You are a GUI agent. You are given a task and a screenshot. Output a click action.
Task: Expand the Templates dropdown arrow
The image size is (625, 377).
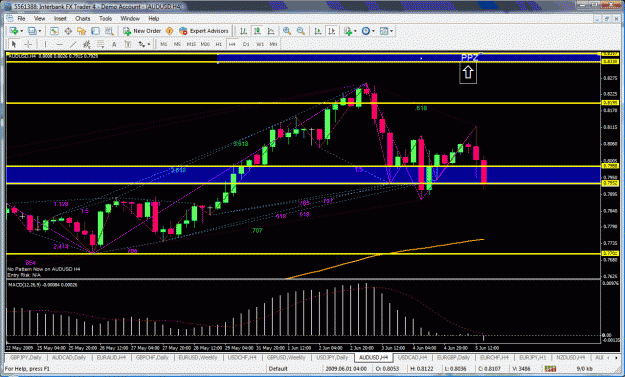pyautogui.click(x=391, y=31)
